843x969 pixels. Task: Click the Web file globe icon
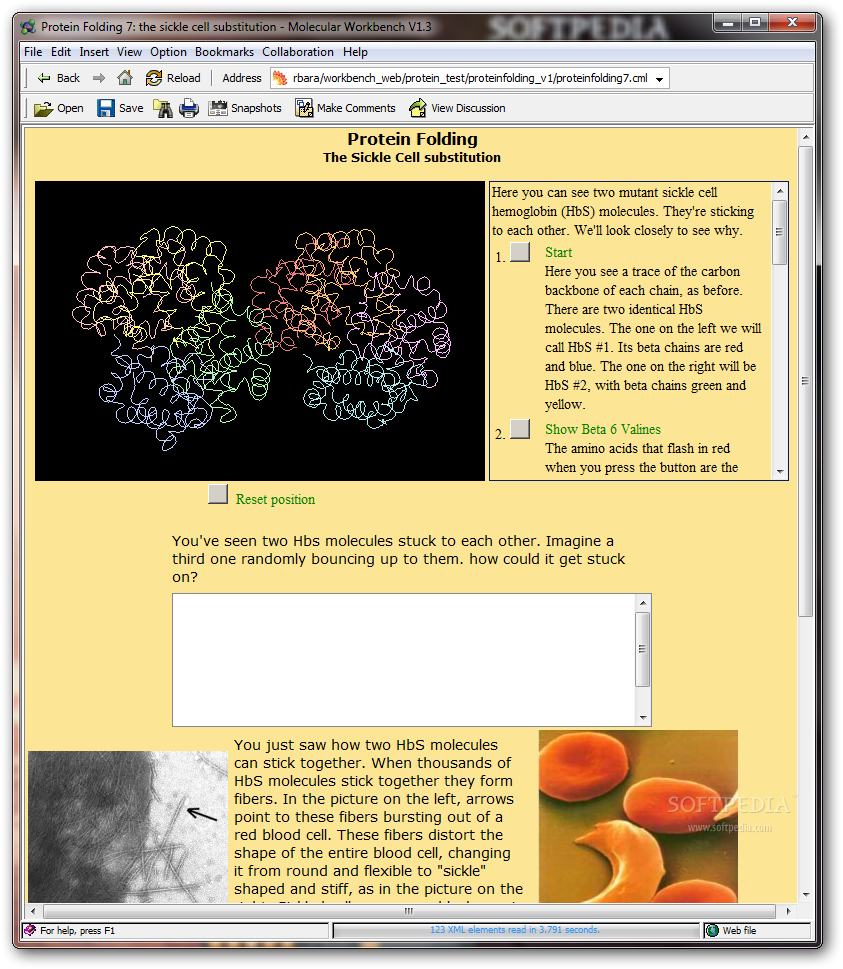(x=712, y=930)
